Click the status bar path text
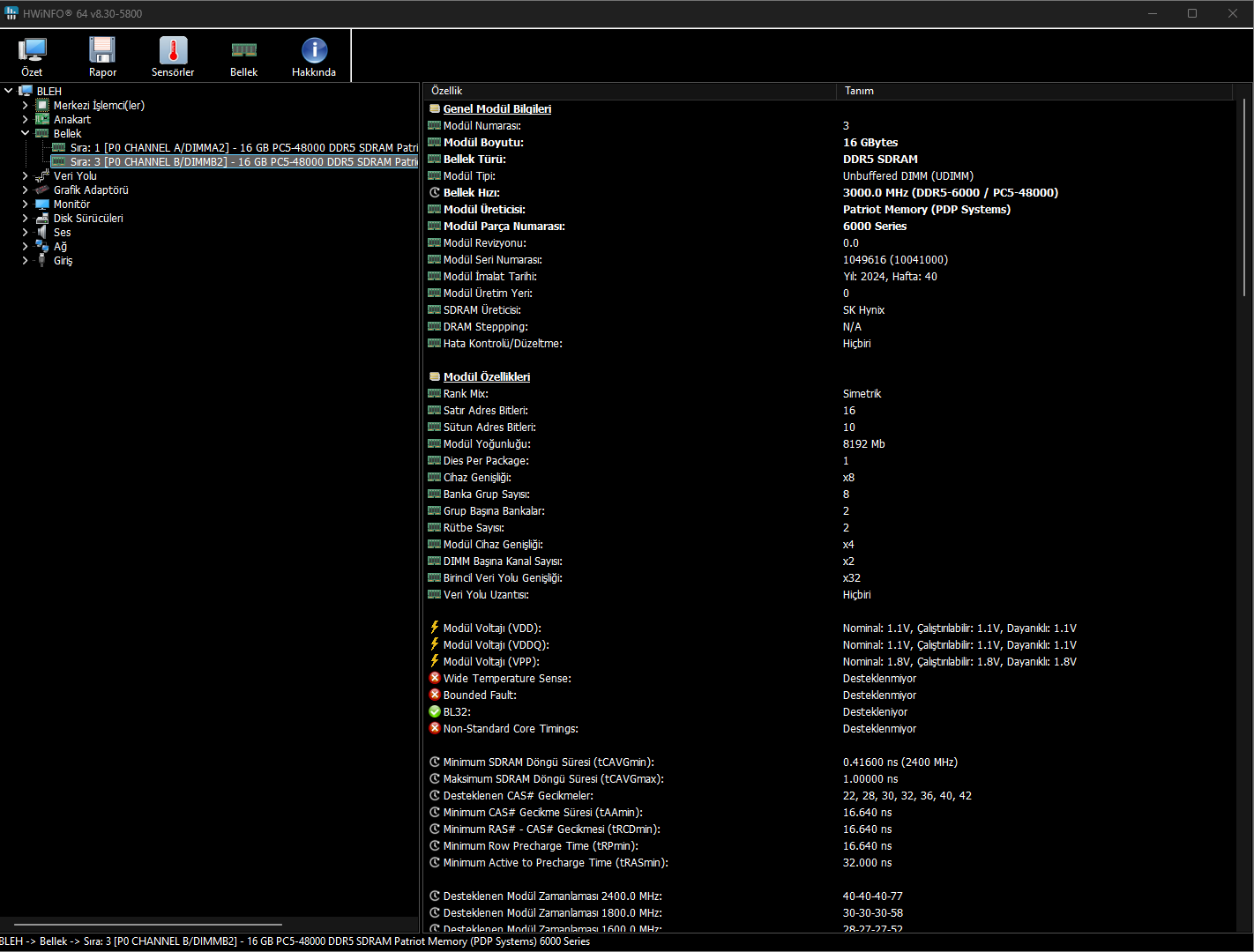 click(x=295, y=941)
